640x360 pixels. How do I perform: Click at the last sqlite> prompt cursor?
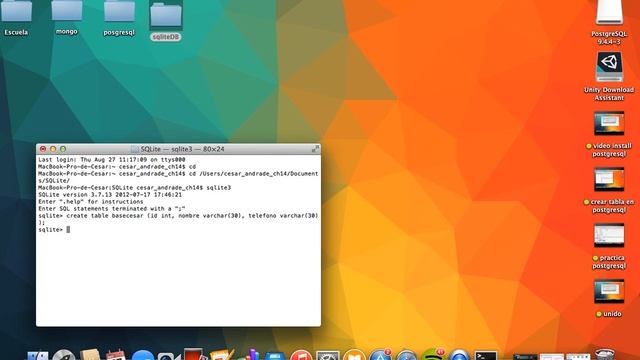[68, 230]
